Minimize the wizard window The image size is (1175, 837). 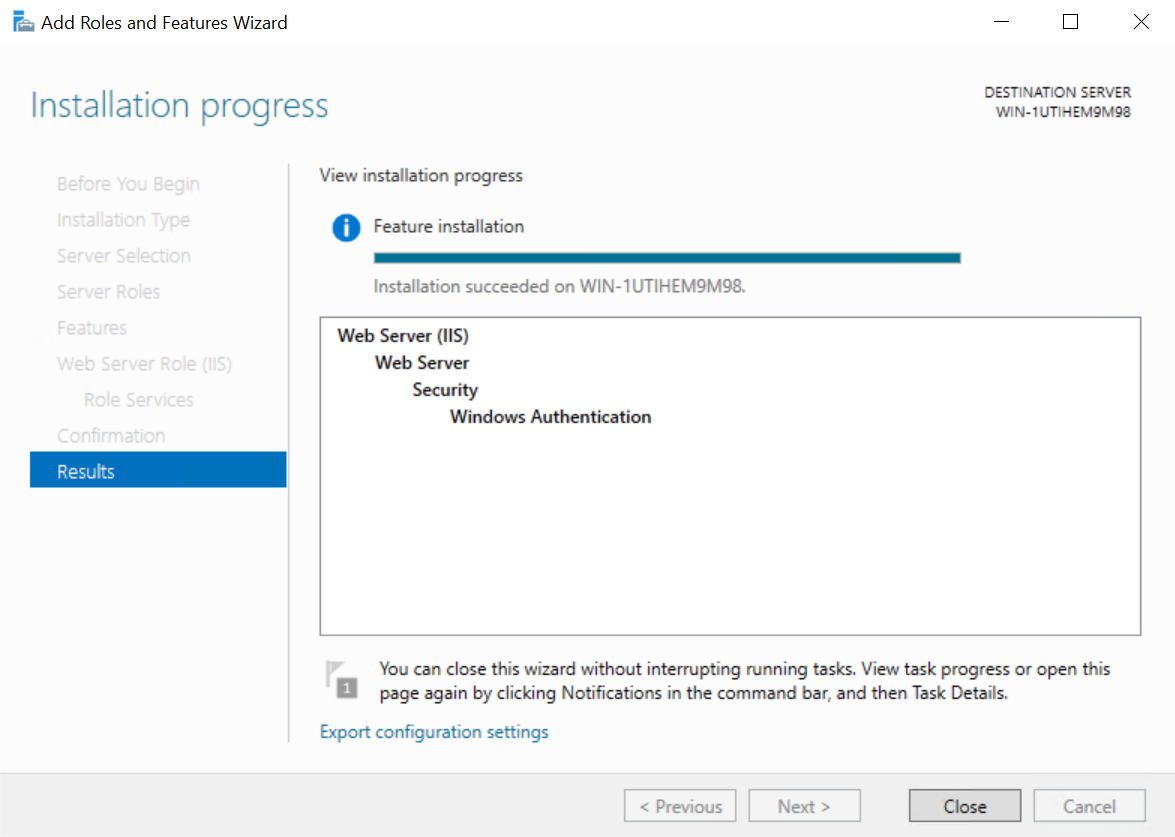[x=1001, y=22]
